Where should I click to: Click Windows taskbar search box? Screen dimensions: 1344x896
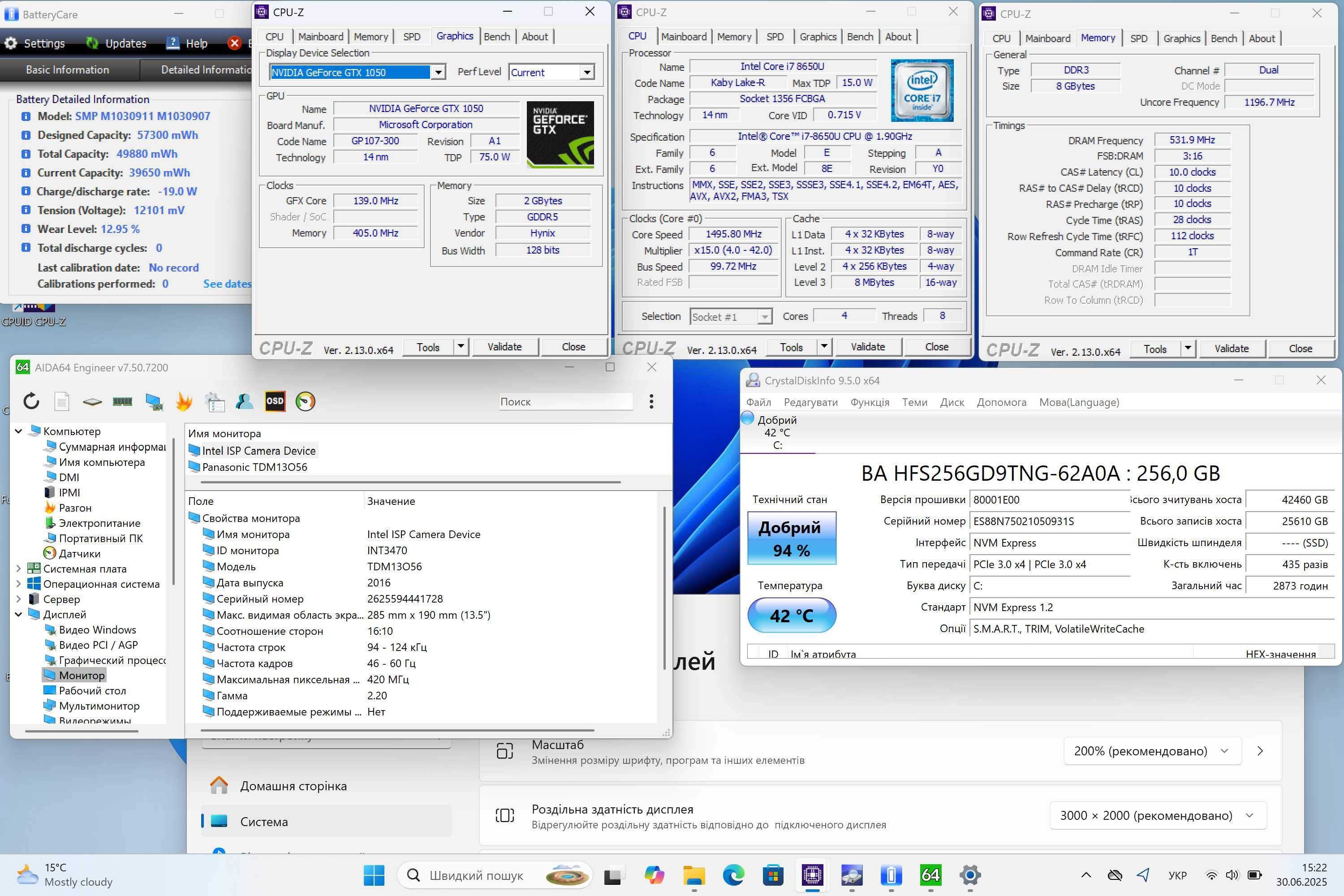click(494, 875)
